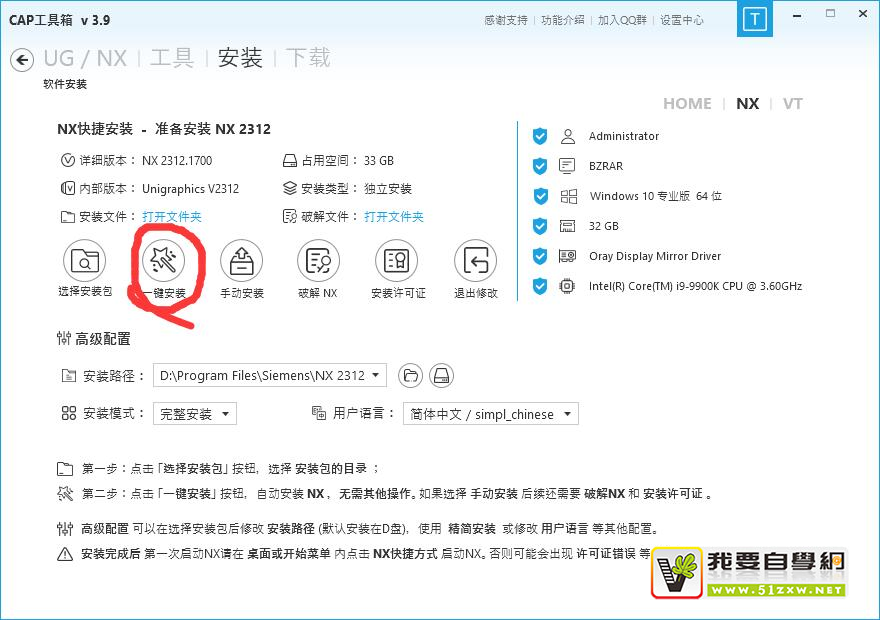This screenshot has height=620, width=880.
Task: Click the 选择安装包 folder search icon
Action: [x=85, y=262]
